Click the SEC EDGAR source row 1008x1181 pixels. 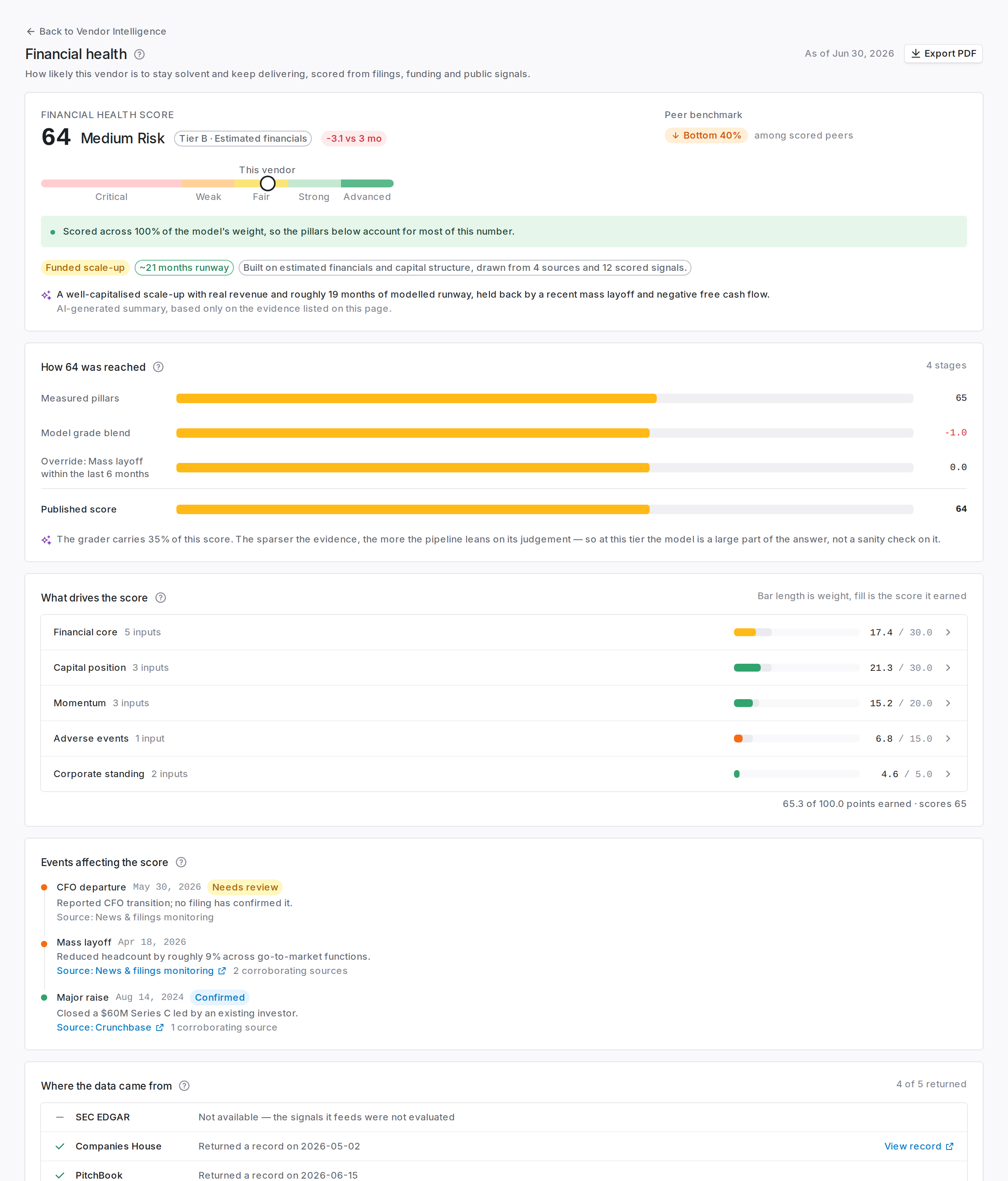pyautogui.click(x=504, y=1117)
